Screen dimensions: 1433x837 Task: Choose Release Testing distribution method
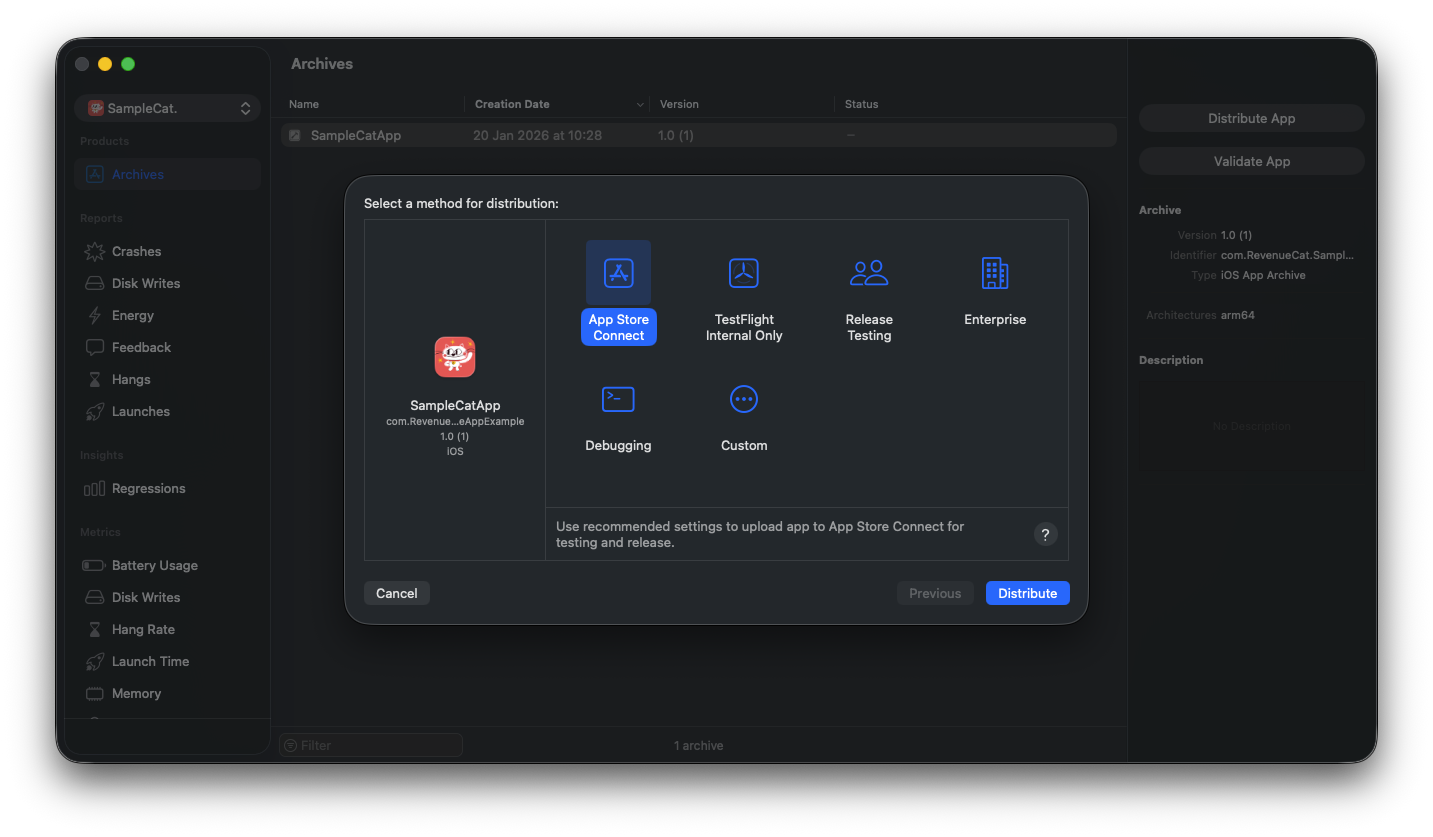[868, 272]
